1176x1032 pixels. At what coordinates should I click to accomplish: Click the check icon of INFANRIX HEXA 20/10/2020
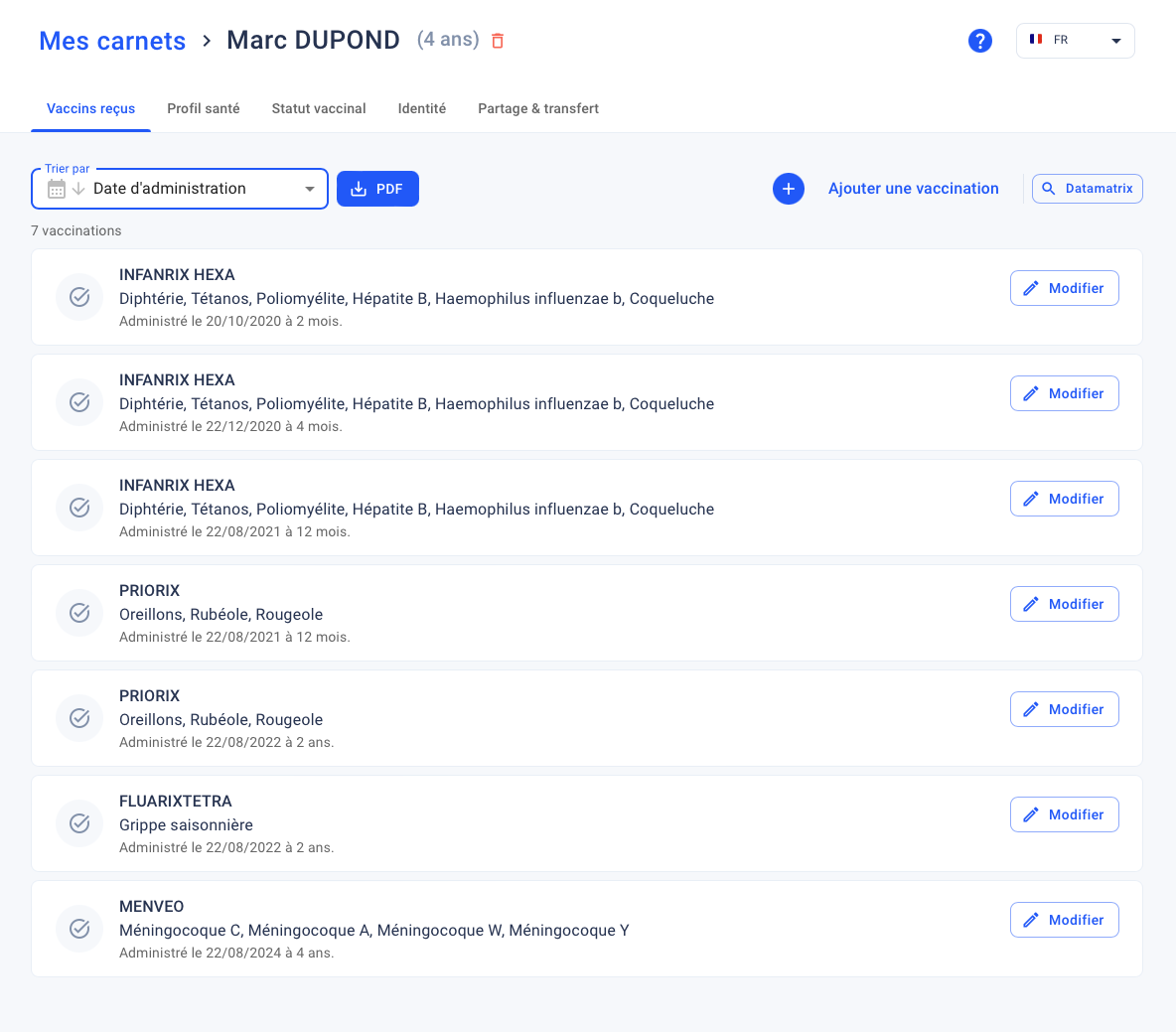(x=79, y=297)
